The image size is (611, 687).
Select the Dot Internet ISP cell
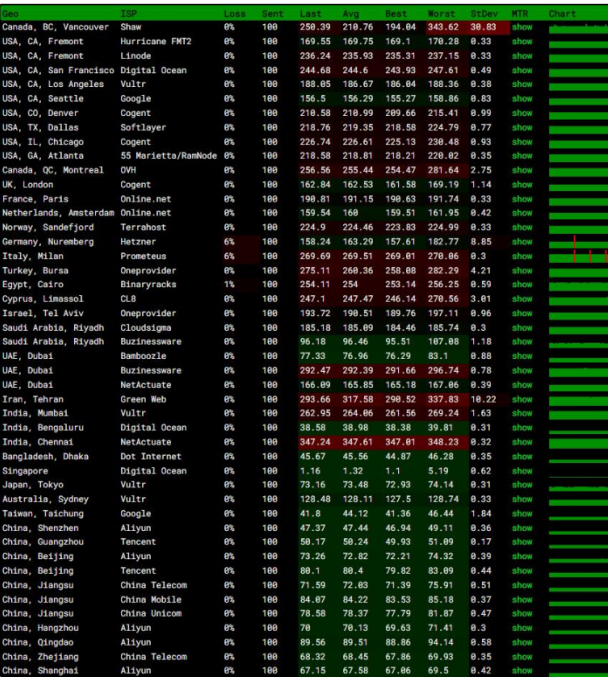(x=151, y=457)
